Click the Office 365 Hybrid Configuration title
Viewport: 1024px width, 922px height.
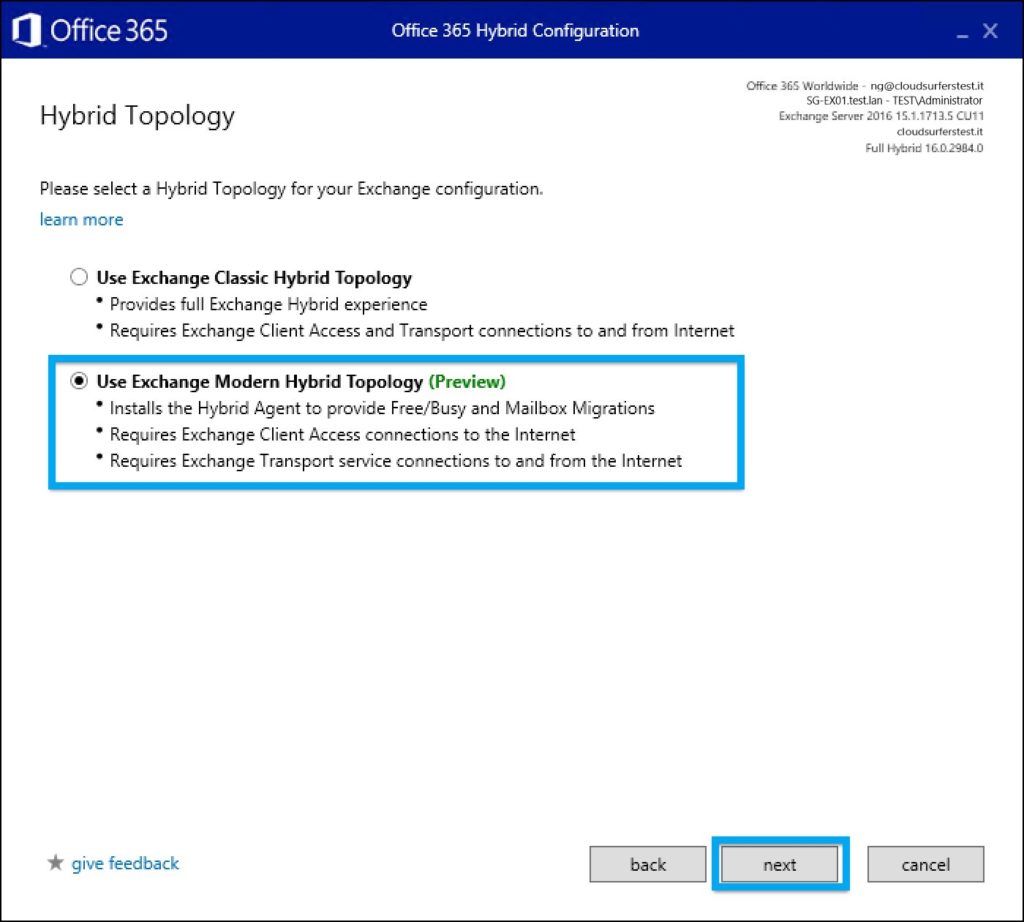click(x=515, y=31)
